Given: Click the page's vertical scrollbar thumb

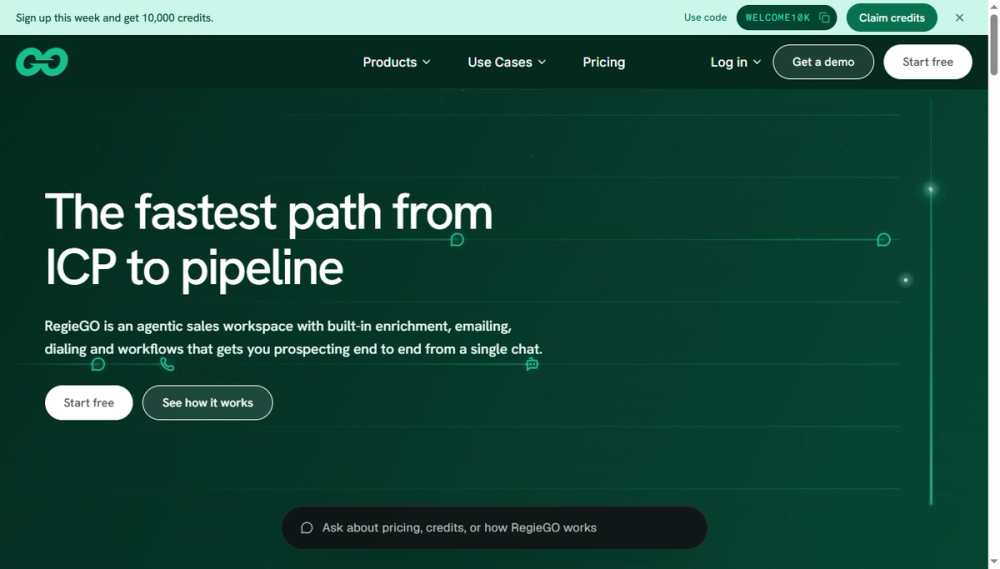Looking at the screenshot, I should (x=994, y=43).
